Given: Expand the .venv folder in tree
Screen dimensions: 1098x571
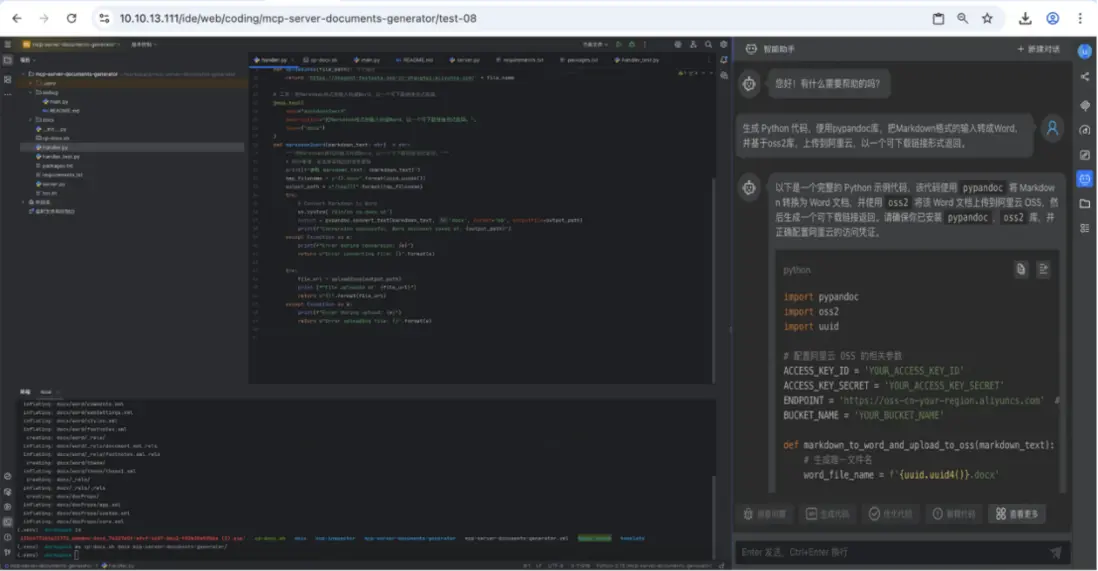Looking at the screenshot, I should click(30, 83).
